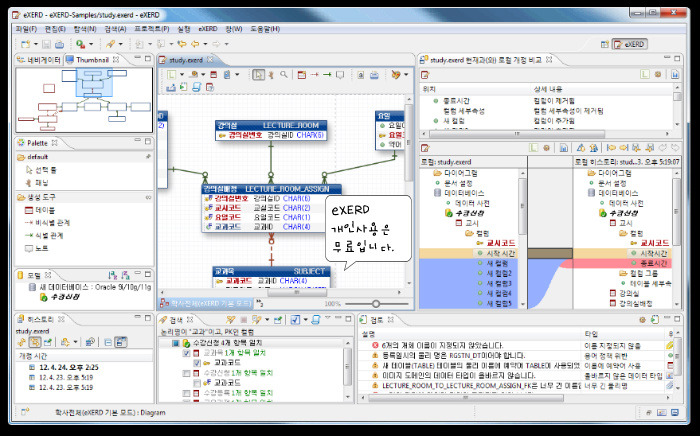Open the color palette dropdown arrow in diagram toolbar
Image resolution: width=700 pixels, height=436 pixels.
coord(405,75)
